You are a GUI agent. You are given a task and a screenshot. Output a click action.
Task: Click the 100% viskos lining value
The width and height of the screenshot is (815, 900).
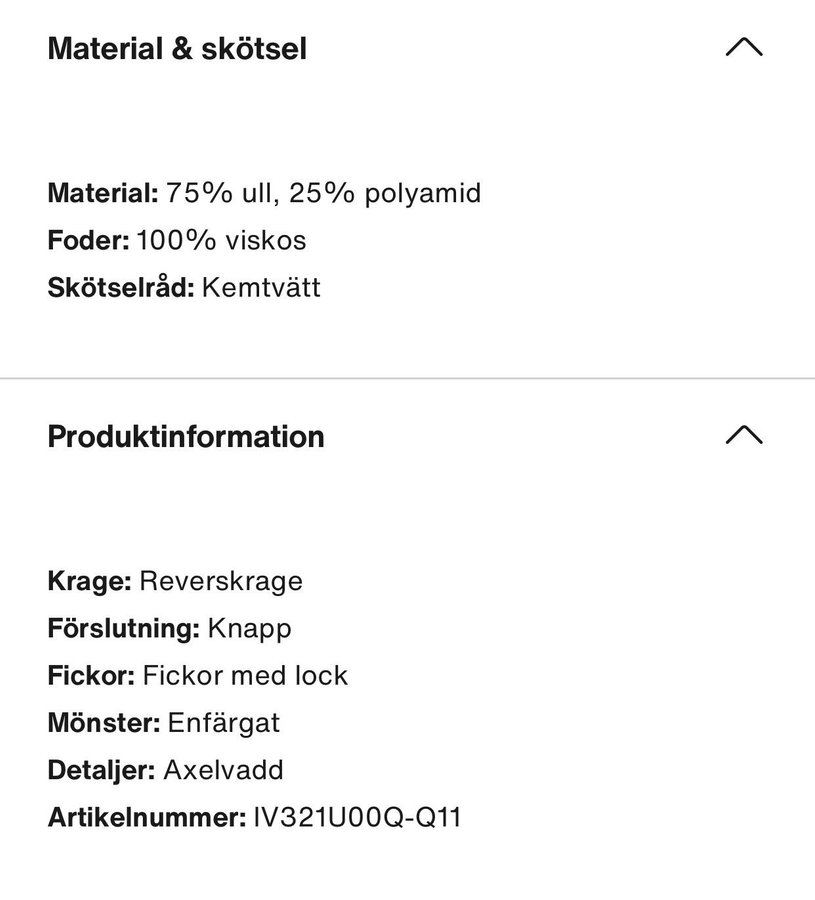coord(221,241)
